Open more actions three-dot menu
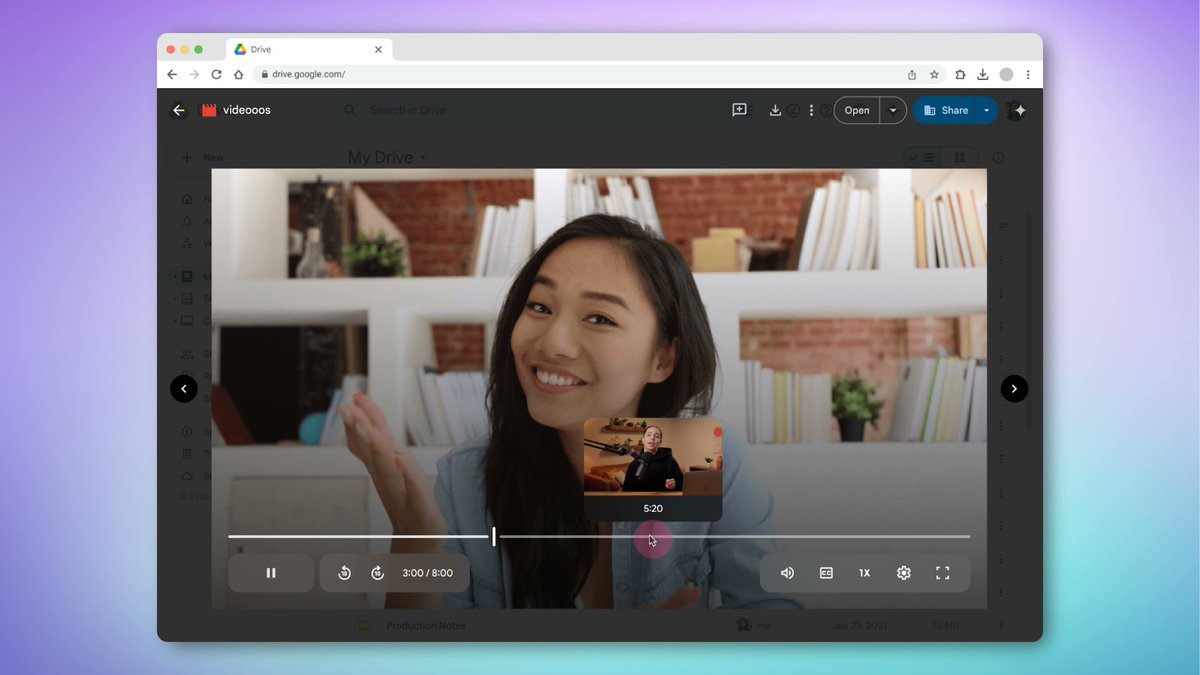 (x=811, y=110)
